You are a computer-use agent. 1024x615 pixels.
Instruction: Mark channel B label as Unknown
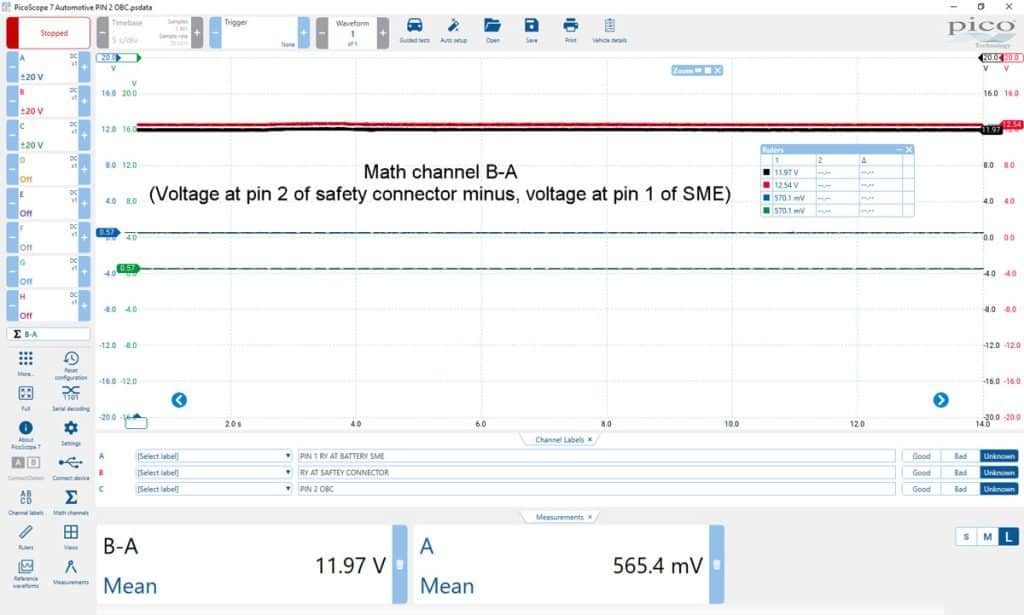coord(999,472)
